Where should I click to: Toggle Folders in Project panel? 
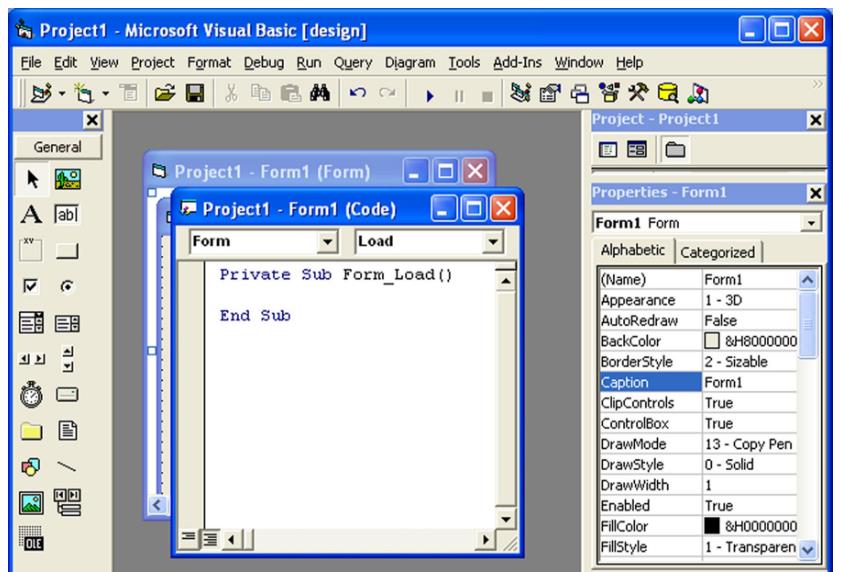pyautogui.click(x=675, y=150)
